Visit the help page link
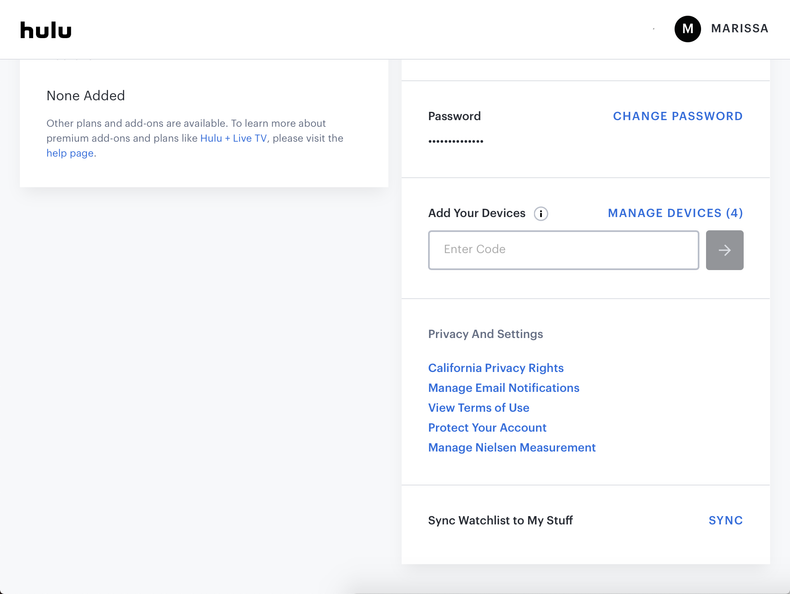Viewport: 790px width, 594px height. pyautogui.click(x=70, y=154)
